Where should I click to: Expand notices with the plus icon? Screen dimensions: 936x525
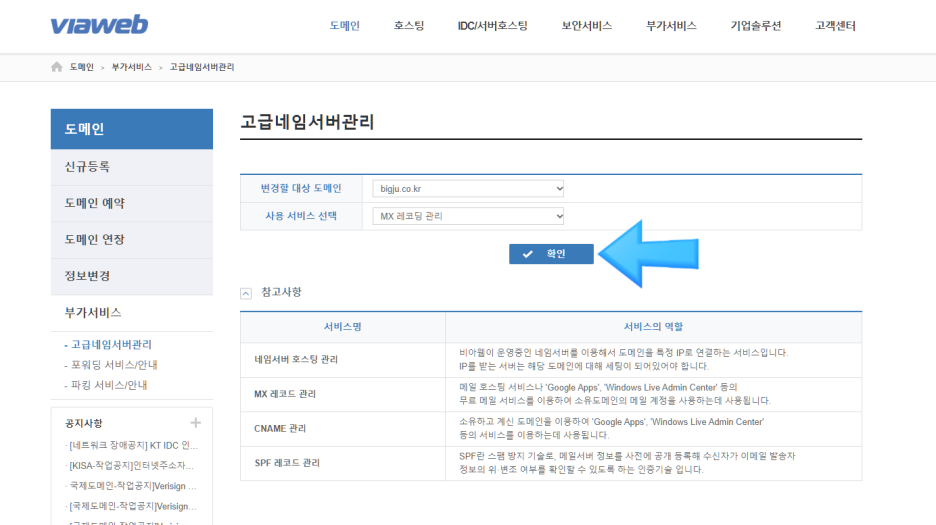click(196, 423)
